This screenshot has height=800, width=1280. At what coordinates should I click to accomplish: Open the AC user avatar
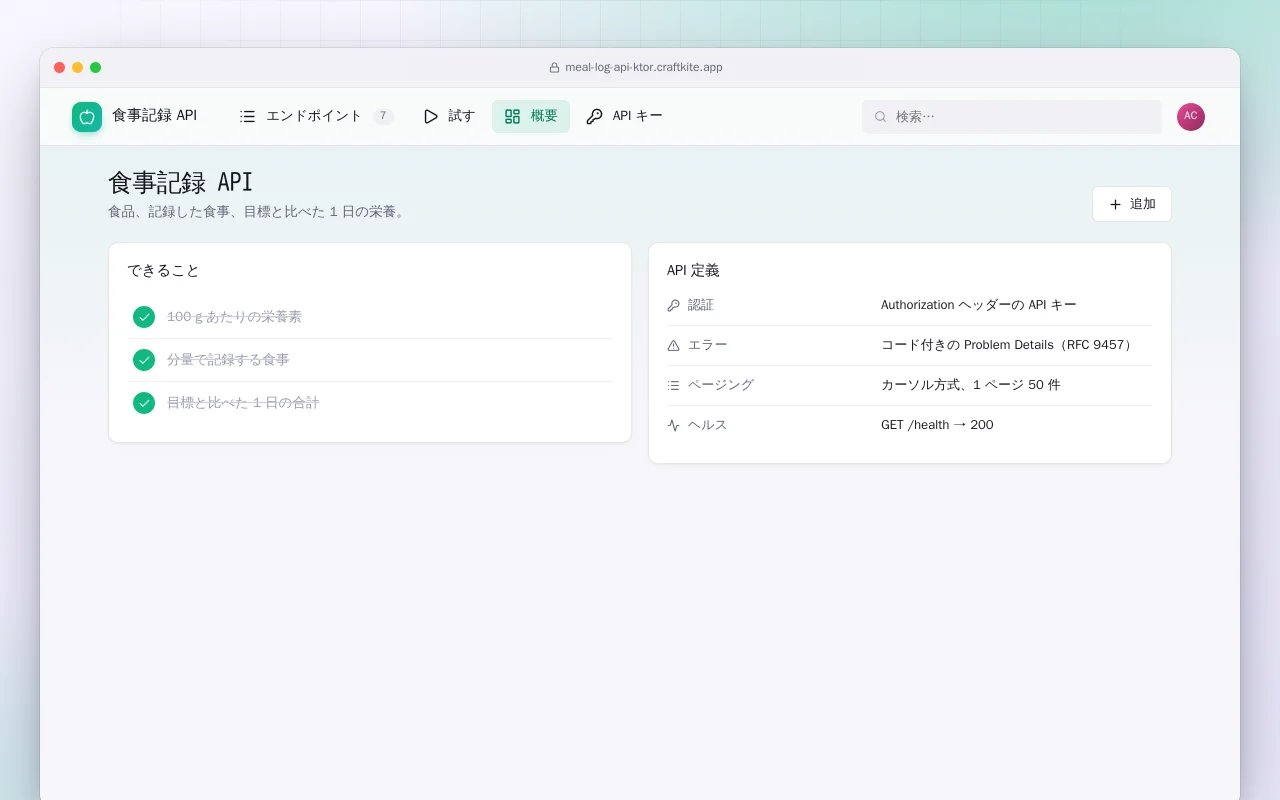tap(1191, 117)
